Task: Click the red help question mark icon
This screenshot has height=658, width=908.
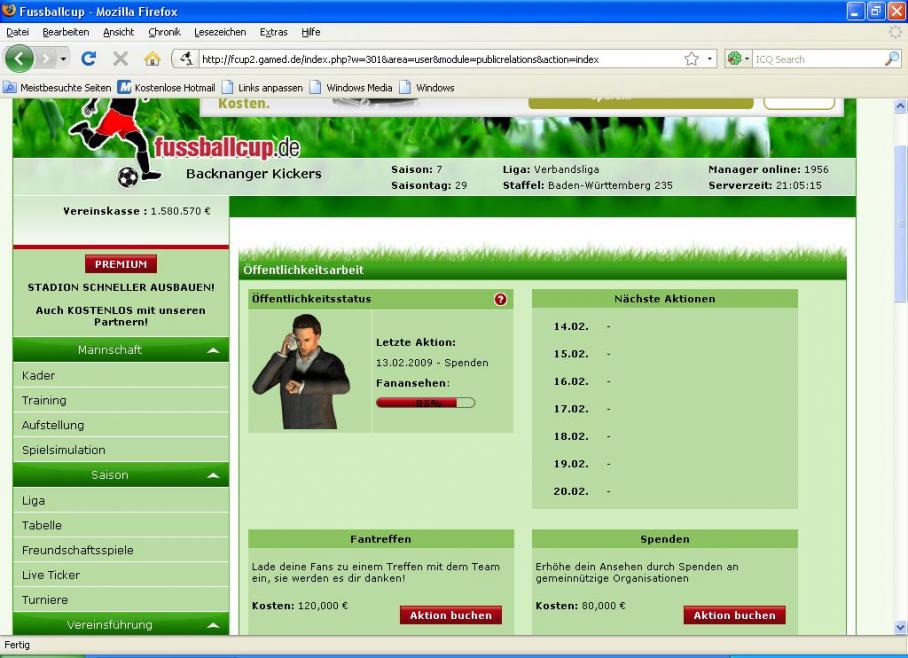Action: 500,299
